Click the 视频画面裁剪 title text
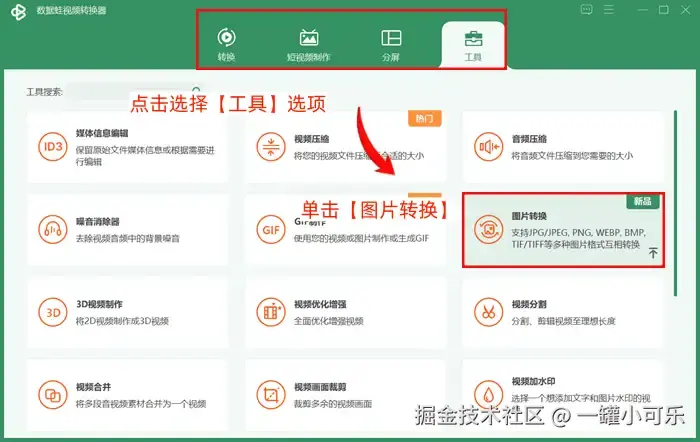This screenshot has width=700, height=442. (x=320, y=387)
